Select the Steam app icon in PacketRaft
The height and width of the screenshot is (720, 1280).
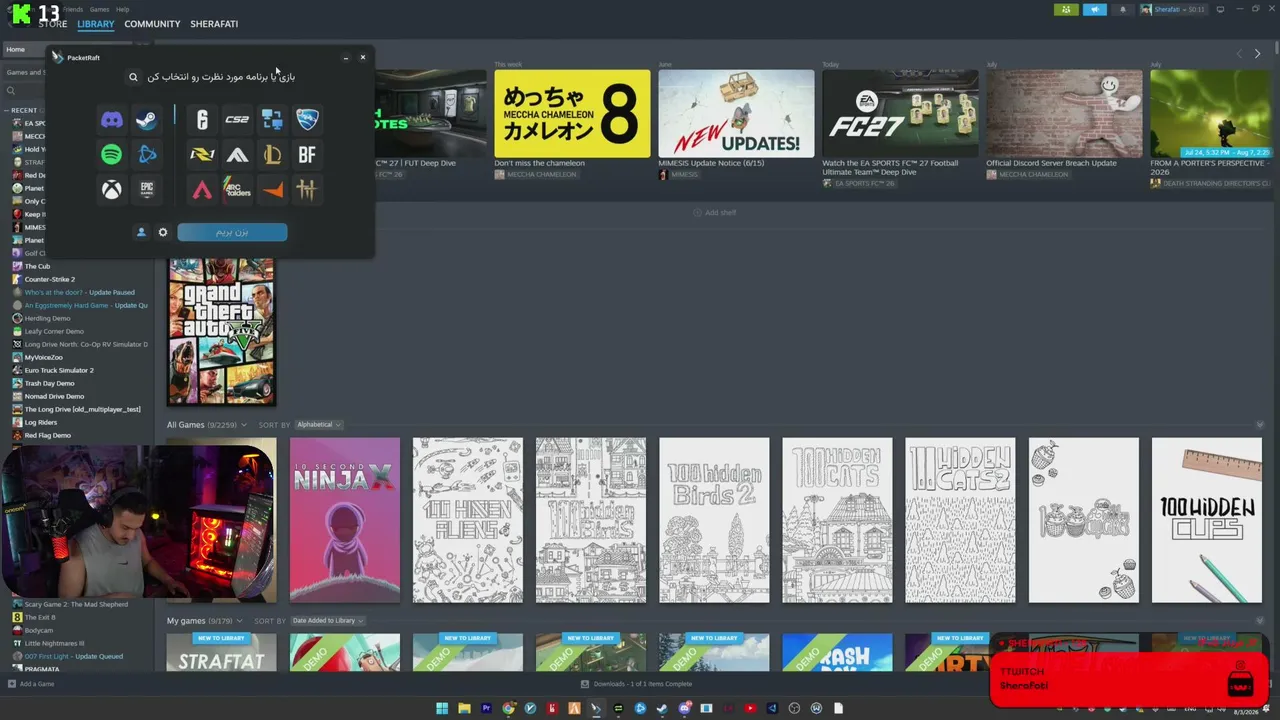[x=146, y=120]
